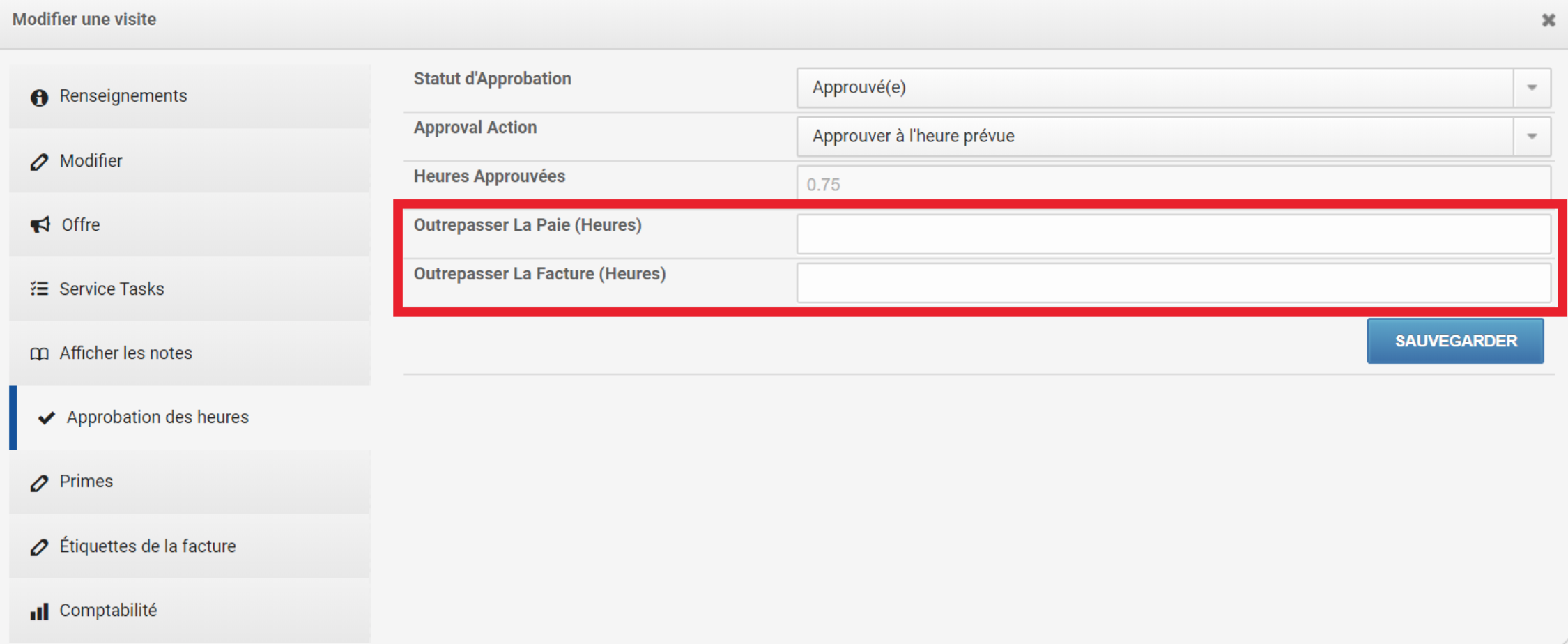Click the Outrepasser La Facture hours field
This screenshot has height=644, width=1568.
click(1174, 283)
